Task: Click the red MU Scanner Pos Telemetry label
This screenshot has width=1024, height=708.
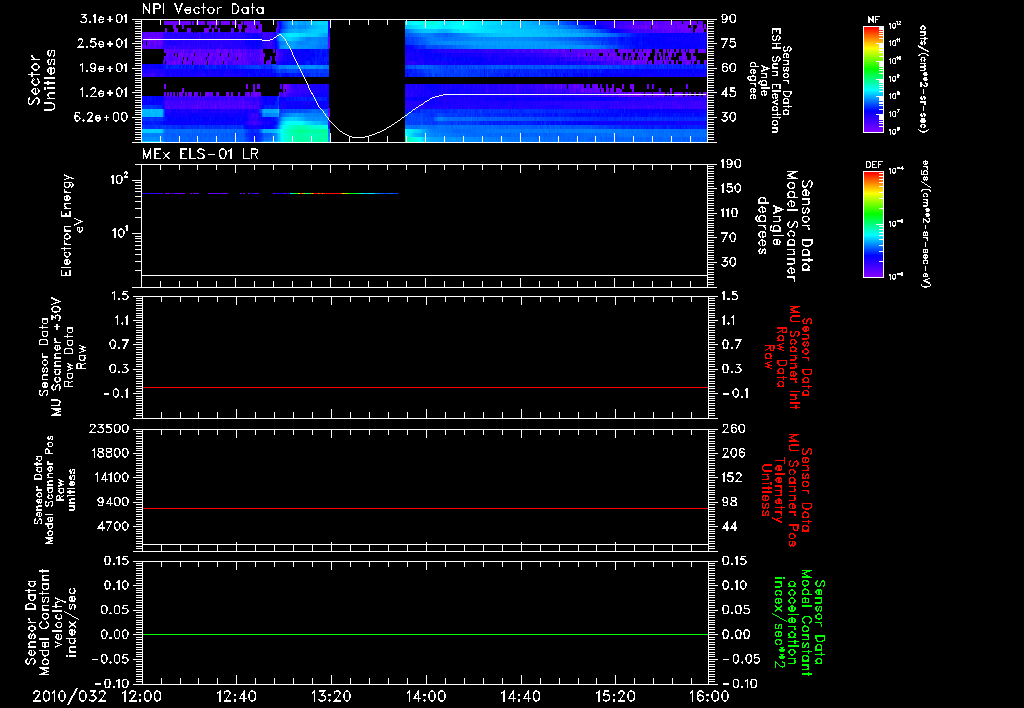Action: tap(786, 490)
